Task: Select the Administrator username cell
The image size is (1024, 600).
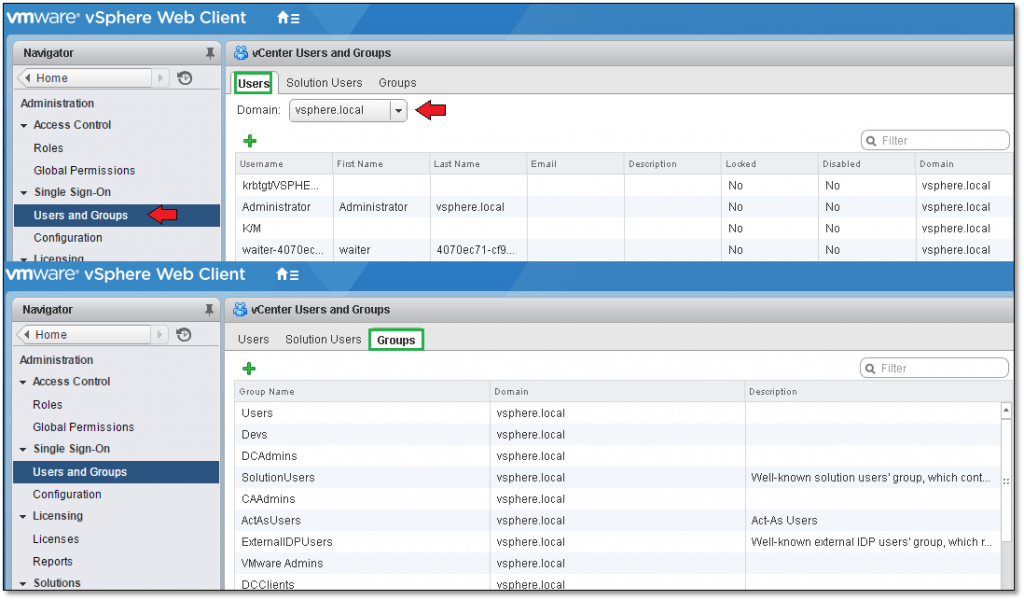Action: [284, 207]
